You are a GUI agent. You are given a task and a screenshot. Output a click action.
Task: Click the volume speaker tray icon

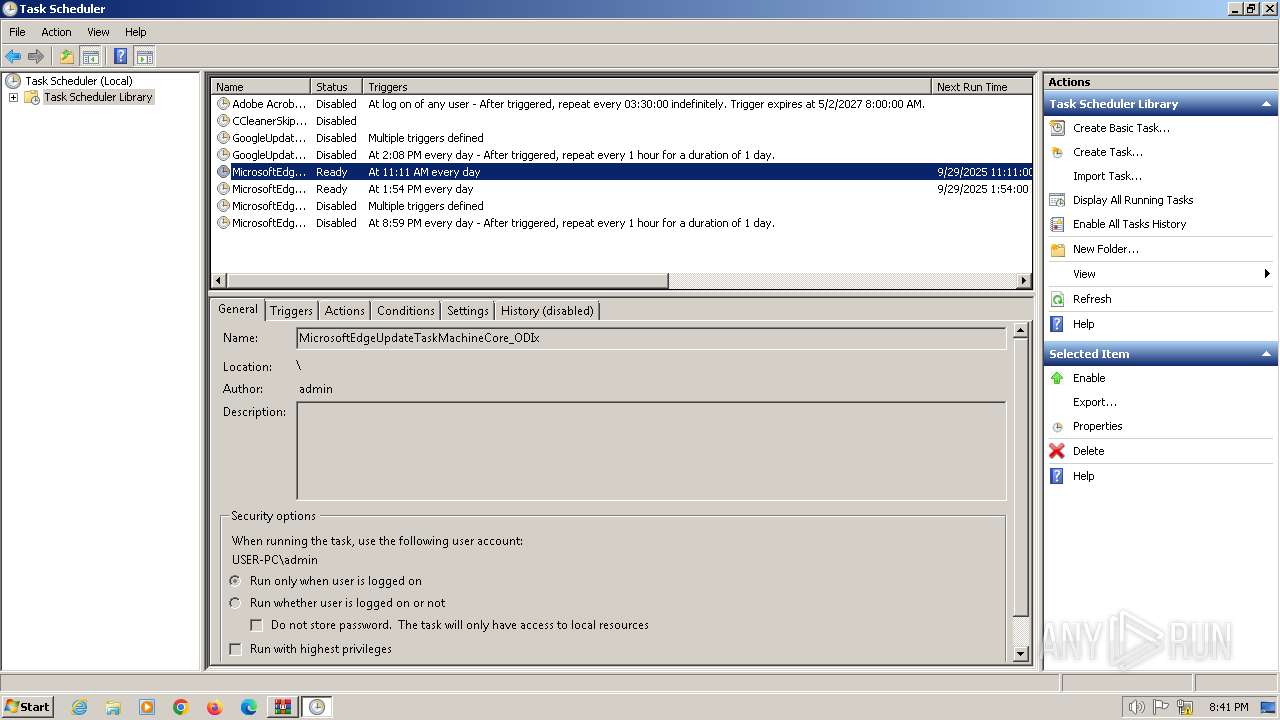click(x=1136, y=707)
